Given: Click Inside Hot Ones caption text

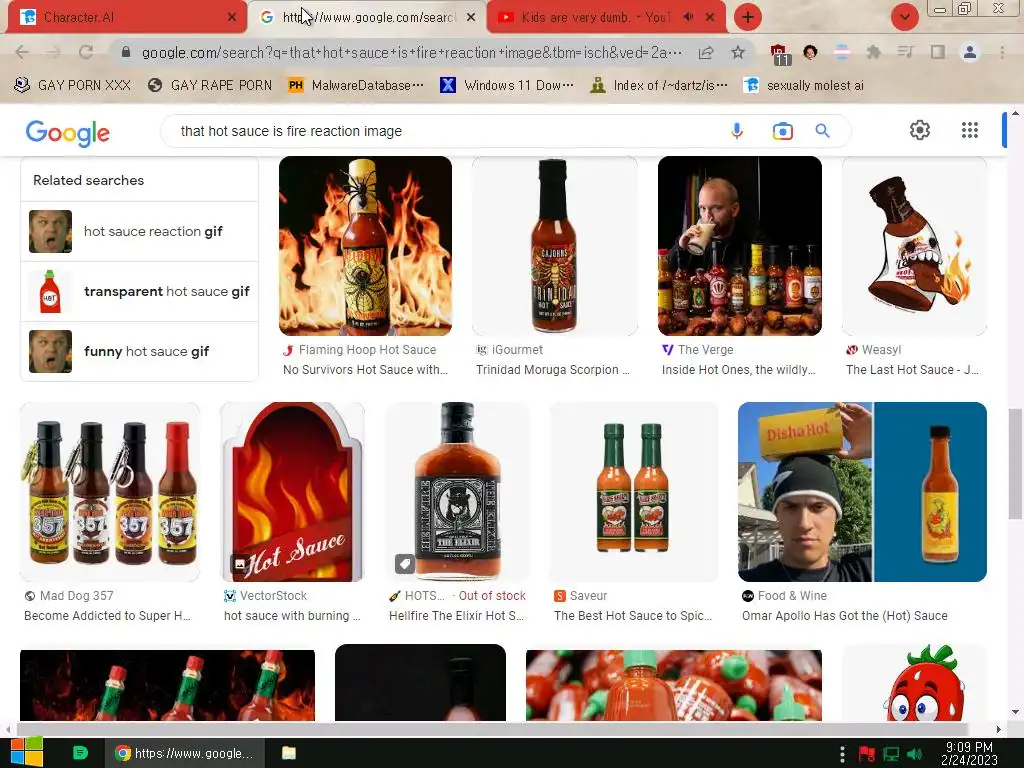Looking at the screenshot, I should pyautogui.click(x=739, y=370).
